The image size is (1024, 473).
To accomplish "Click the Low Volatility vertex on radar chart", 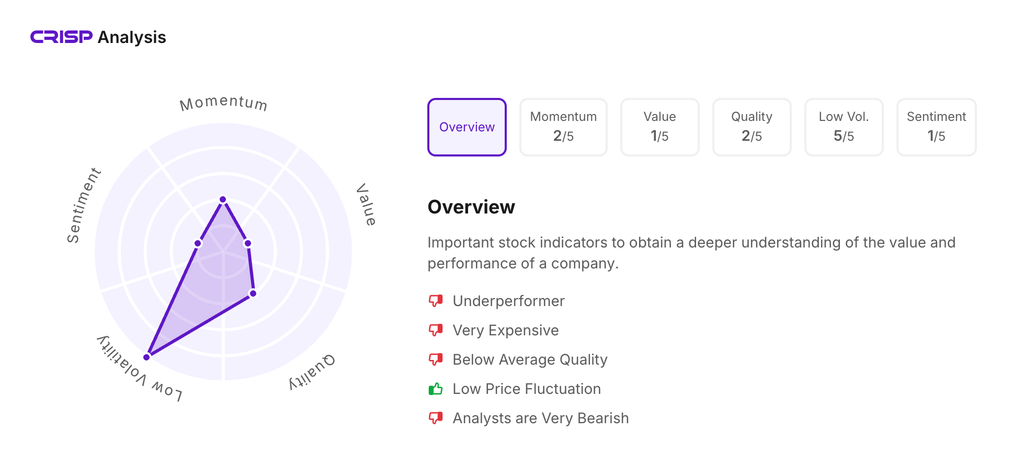I will pyautogui.click(x=148, y=356).
